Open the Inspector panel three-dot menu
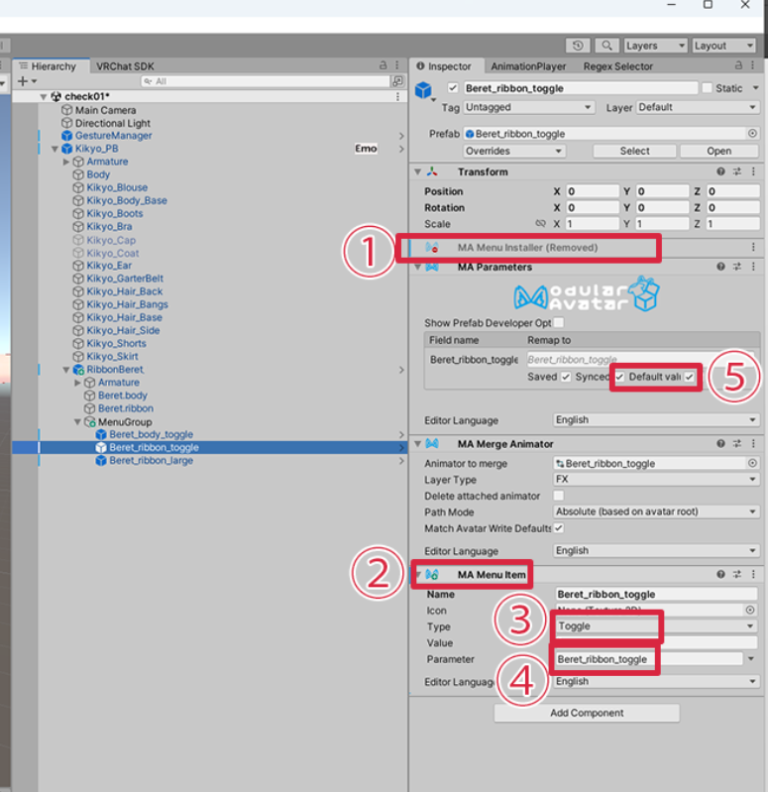The image size is (768, 792). coord(753,65)
